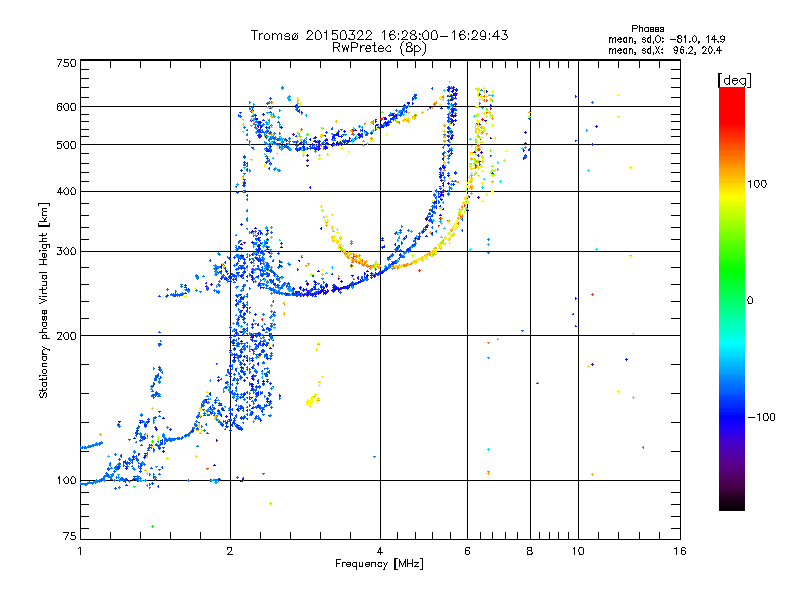Click the y-axis tick label '300'

[x=67, y=251]
